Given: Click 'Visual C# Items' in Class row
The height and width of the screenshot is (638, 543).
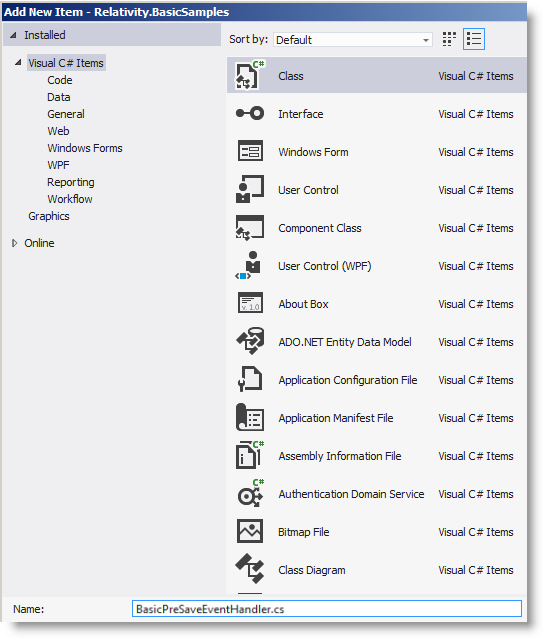Looking at the screenshot, I should (475, 76).
